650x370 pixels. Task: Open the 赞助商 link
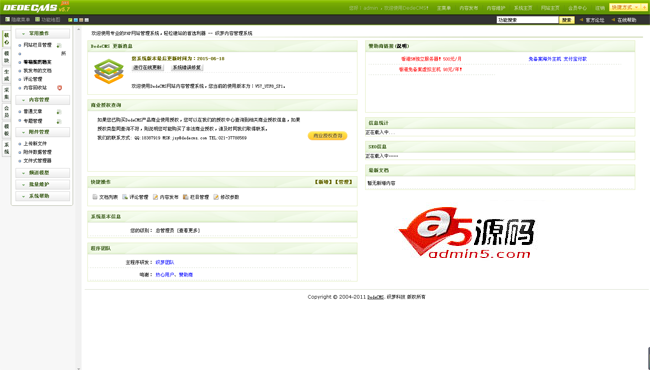coord(186,274)
